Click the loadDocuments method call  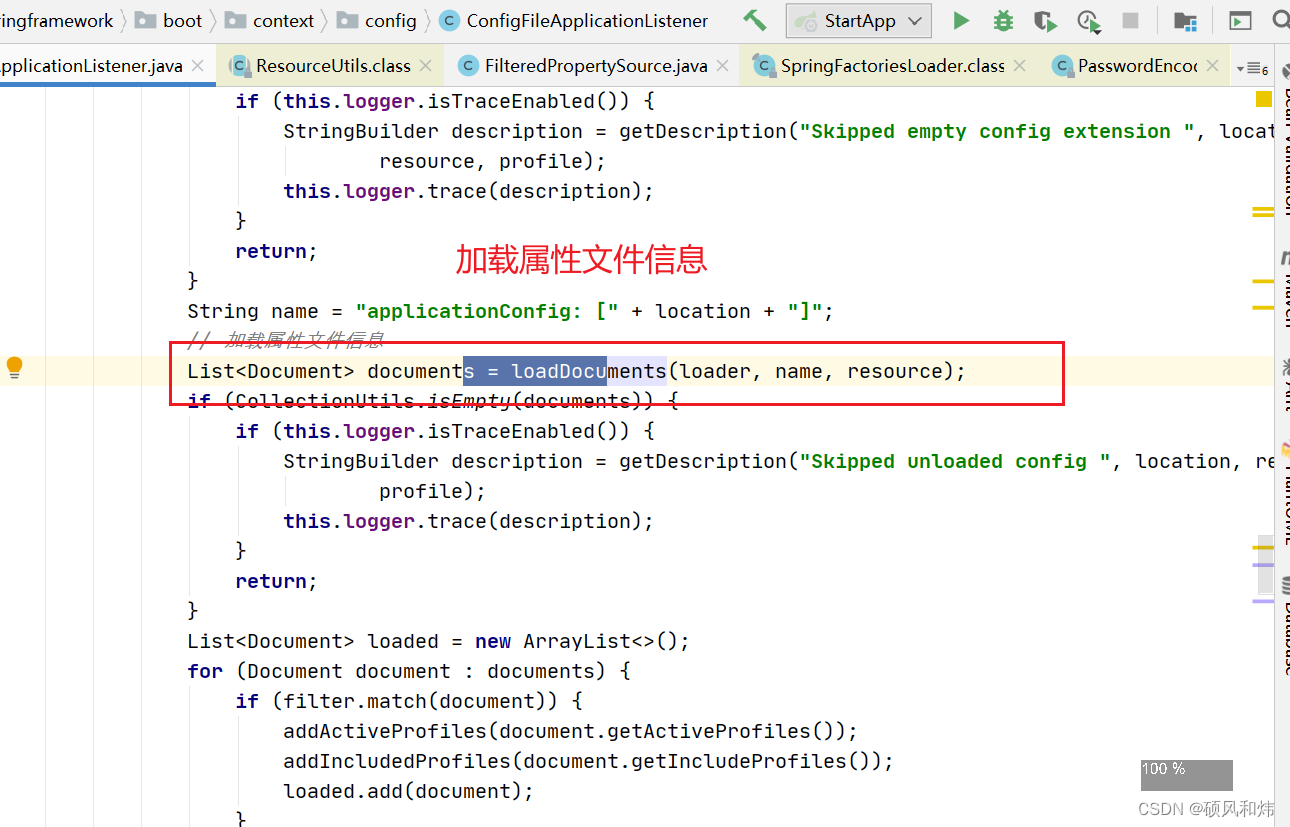click(589, 371)
